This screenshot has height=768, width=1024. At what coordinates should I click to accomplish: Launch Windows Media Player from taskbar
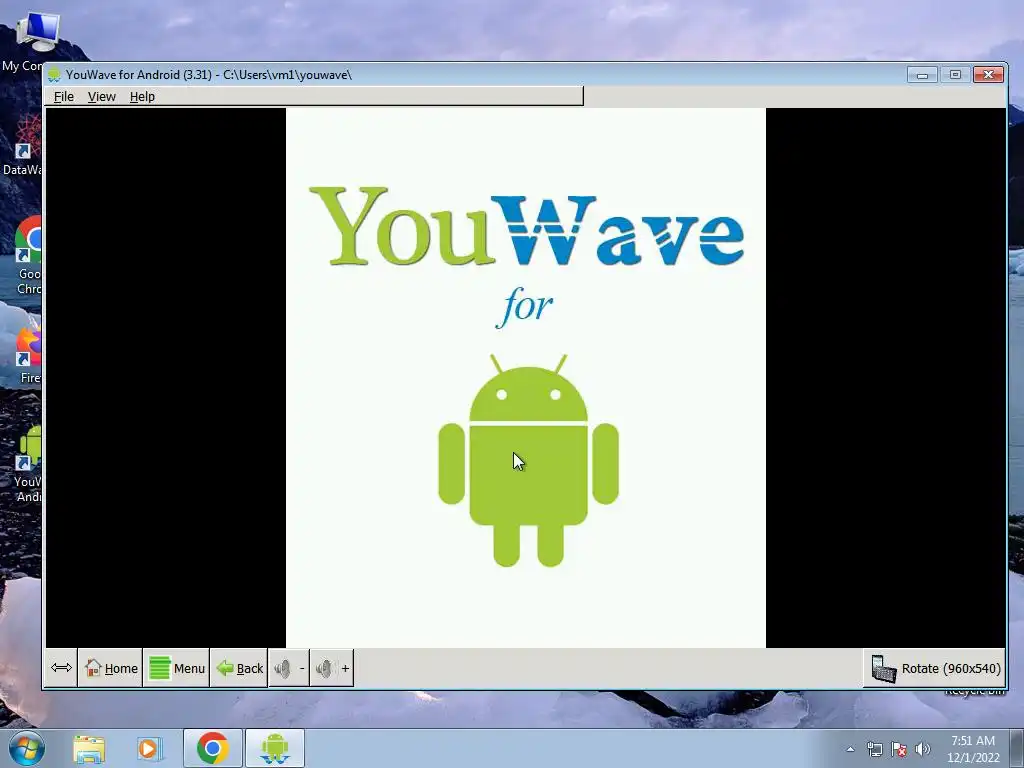point(149,748)
